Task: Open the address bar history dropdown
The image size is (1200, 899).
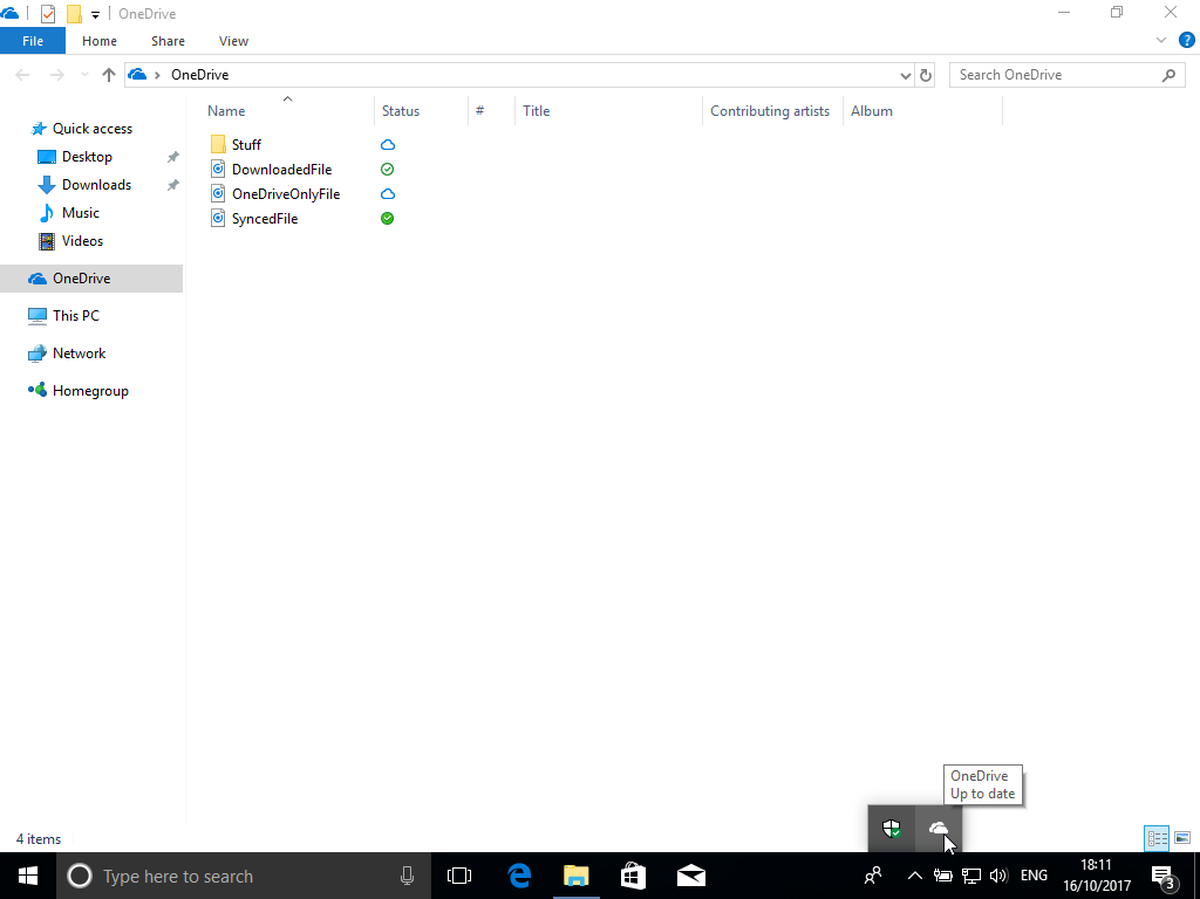Action: (x=905, y=75)
